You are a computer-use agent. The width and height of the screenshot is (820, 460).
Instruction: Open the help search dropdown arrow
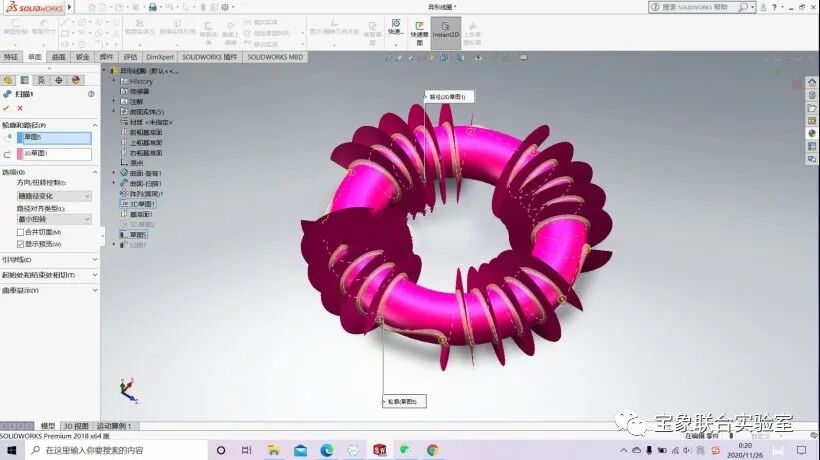click(x=753, y=7)
